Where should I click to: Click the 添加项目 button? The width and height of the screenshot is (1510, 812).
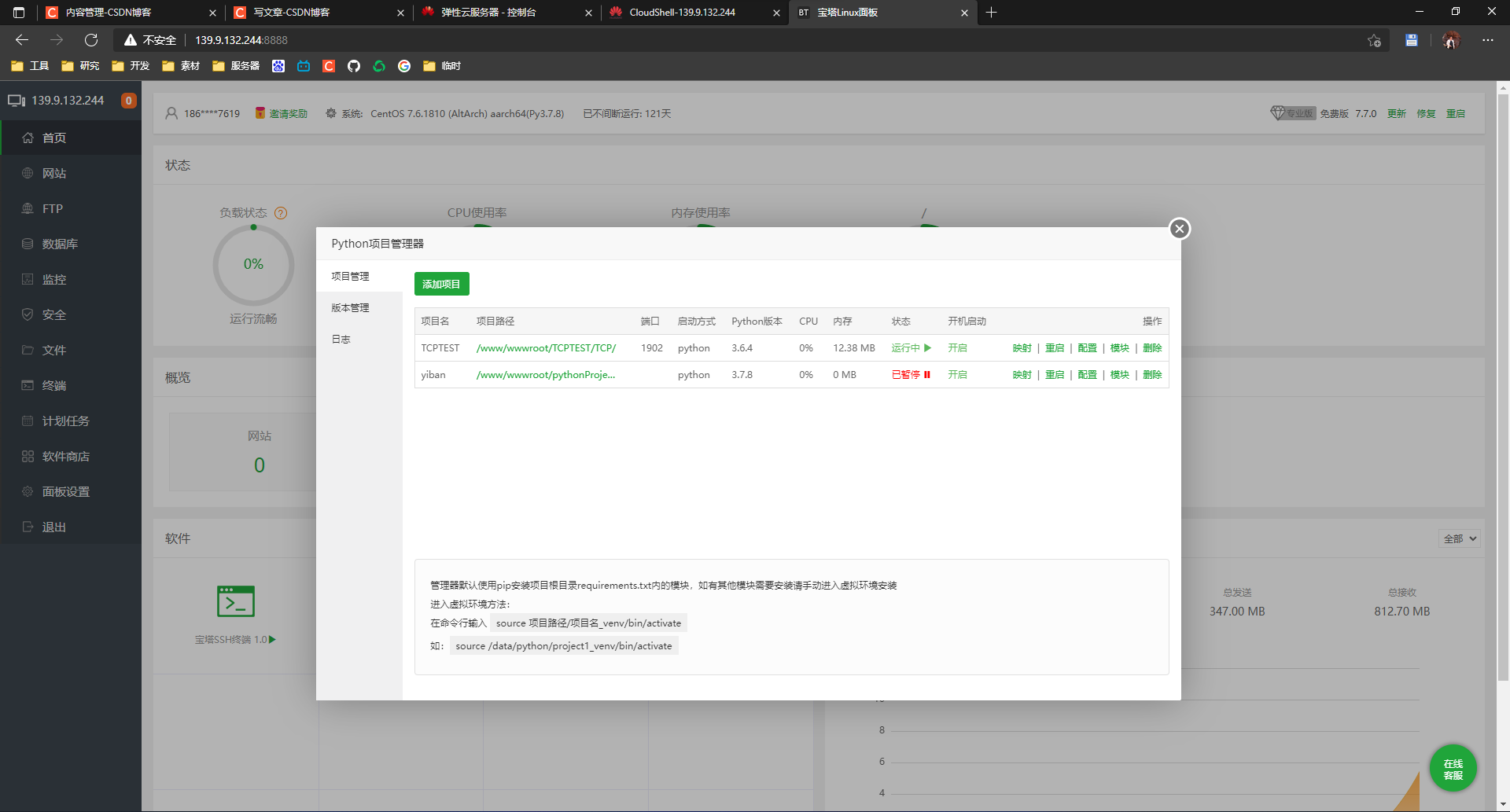pos(441,284)
